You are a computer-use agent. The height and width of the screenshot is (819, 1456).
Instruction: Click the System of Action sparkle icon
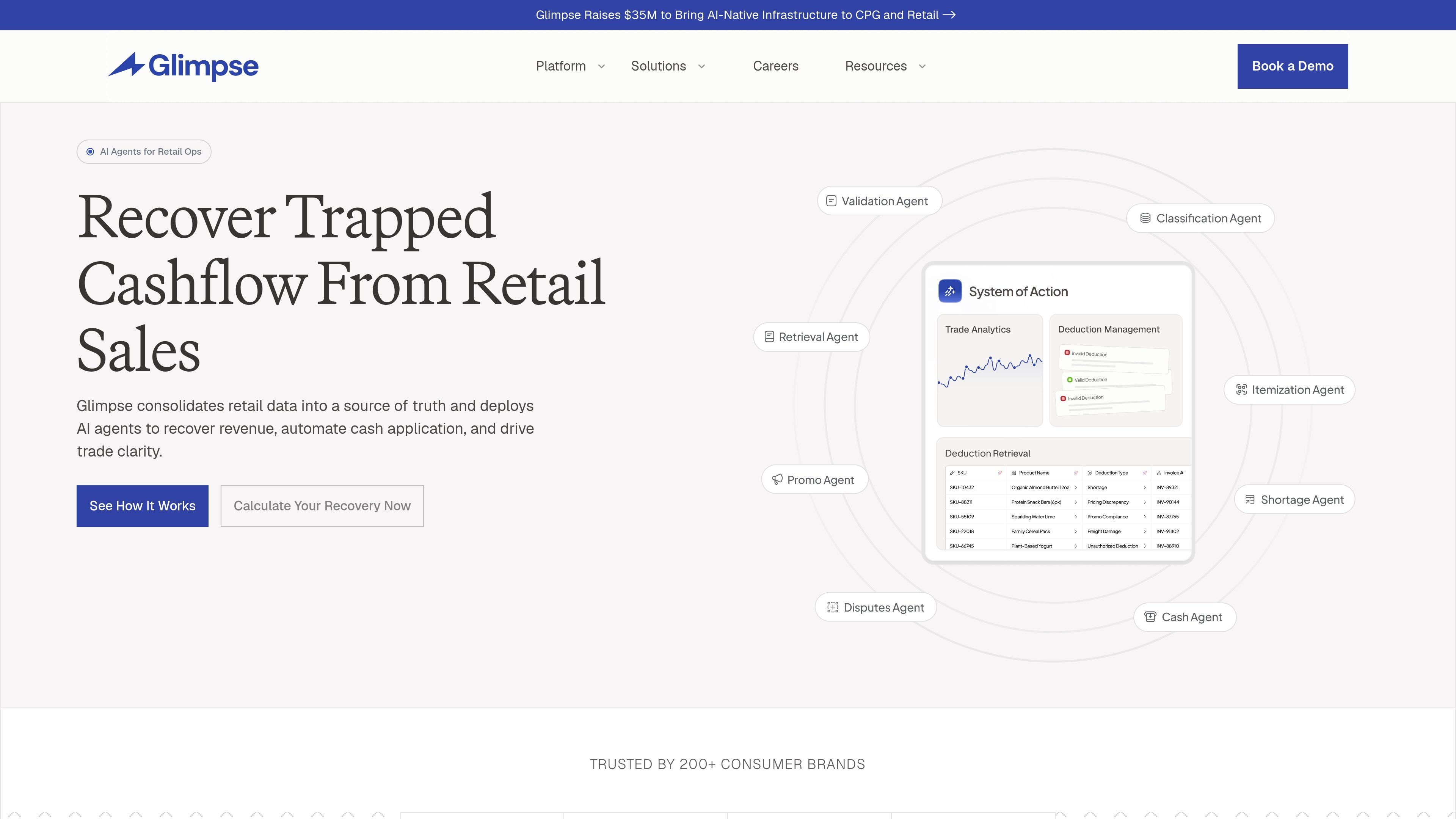(x=949, y=291)
